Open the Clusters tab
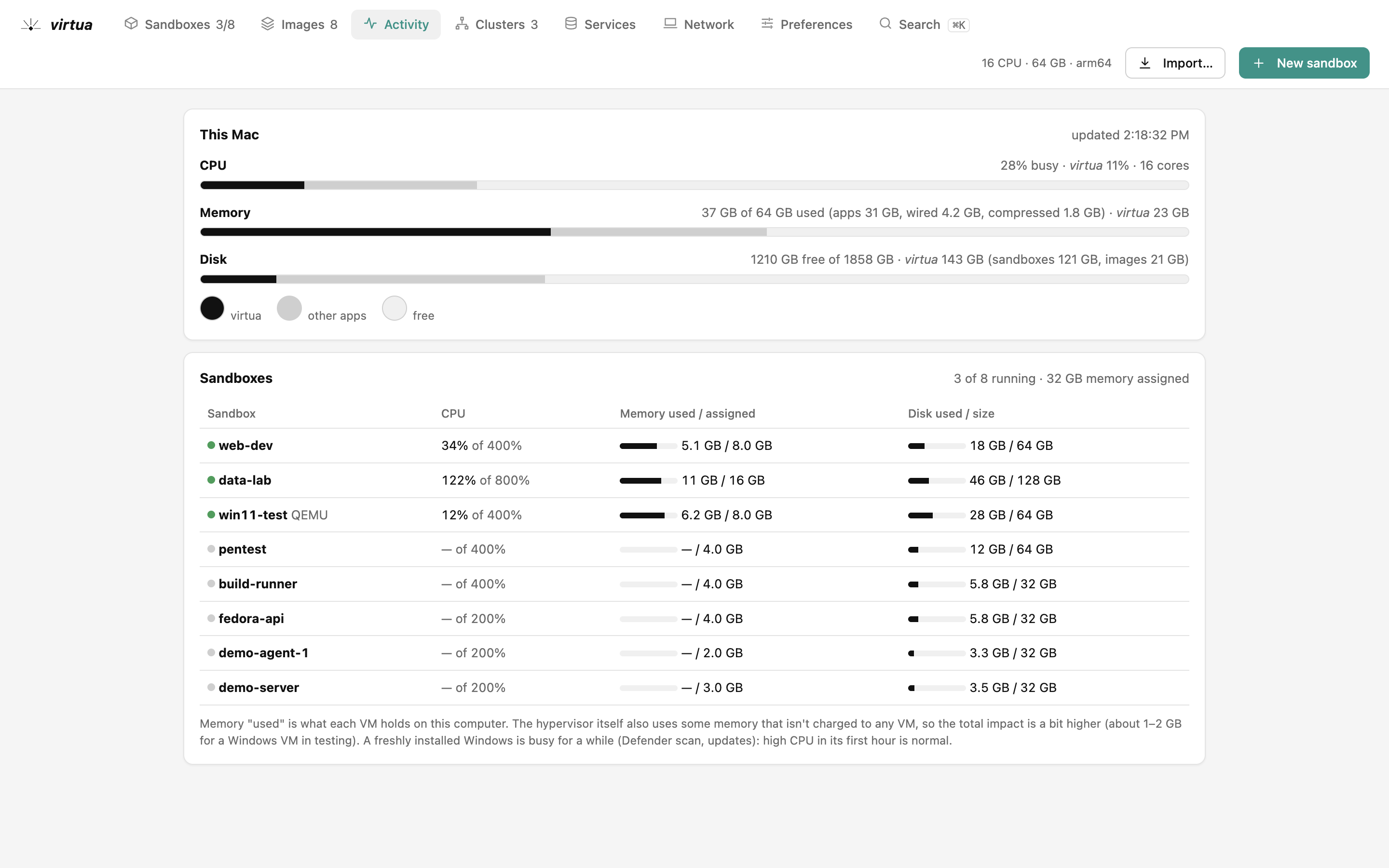Image resolution: width=1389 pixels, height=868 pixels. pos(496,24)
